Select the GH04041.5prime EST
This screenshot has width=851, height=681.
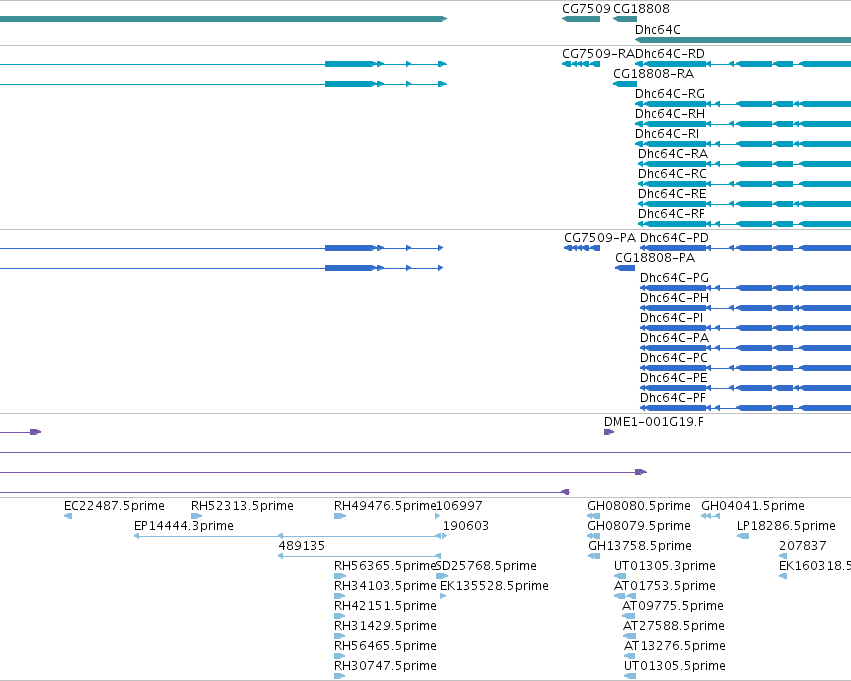point(710,516)
